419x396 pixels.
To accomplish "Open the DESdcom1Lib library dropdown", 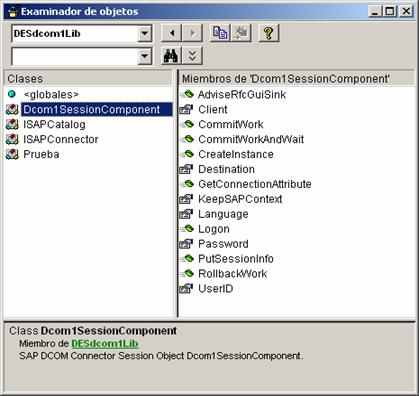I will point(145,33).
